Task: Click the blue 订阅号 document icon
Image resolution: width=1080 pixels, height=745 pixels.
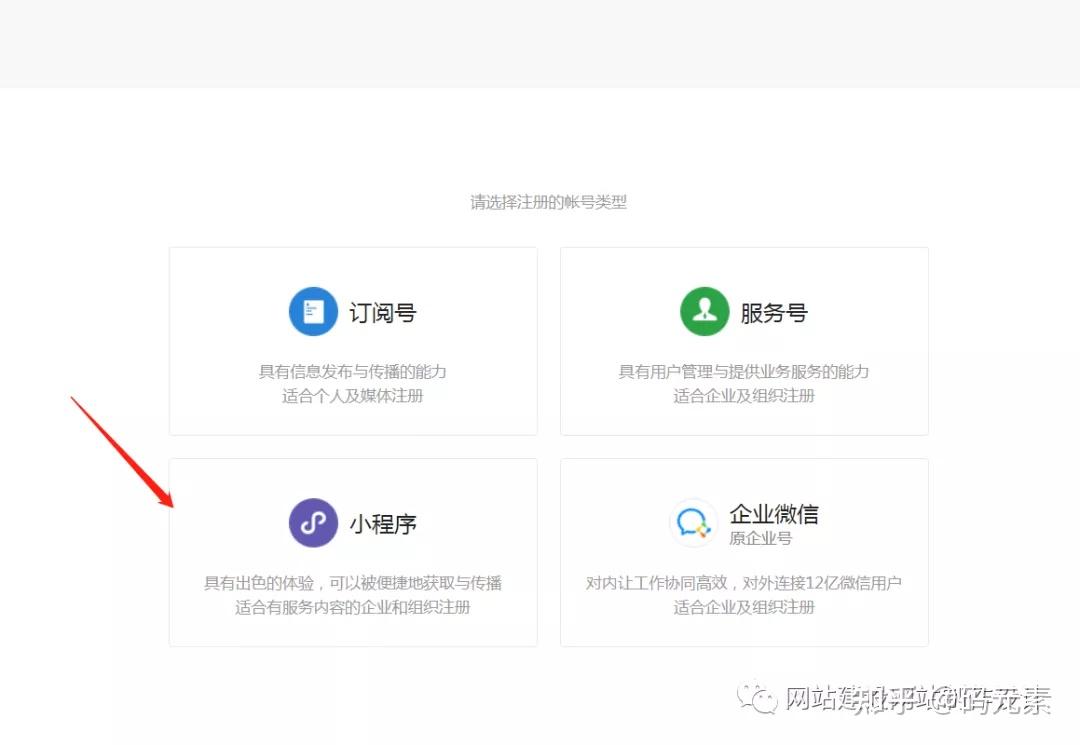Action: pos(313,312)
